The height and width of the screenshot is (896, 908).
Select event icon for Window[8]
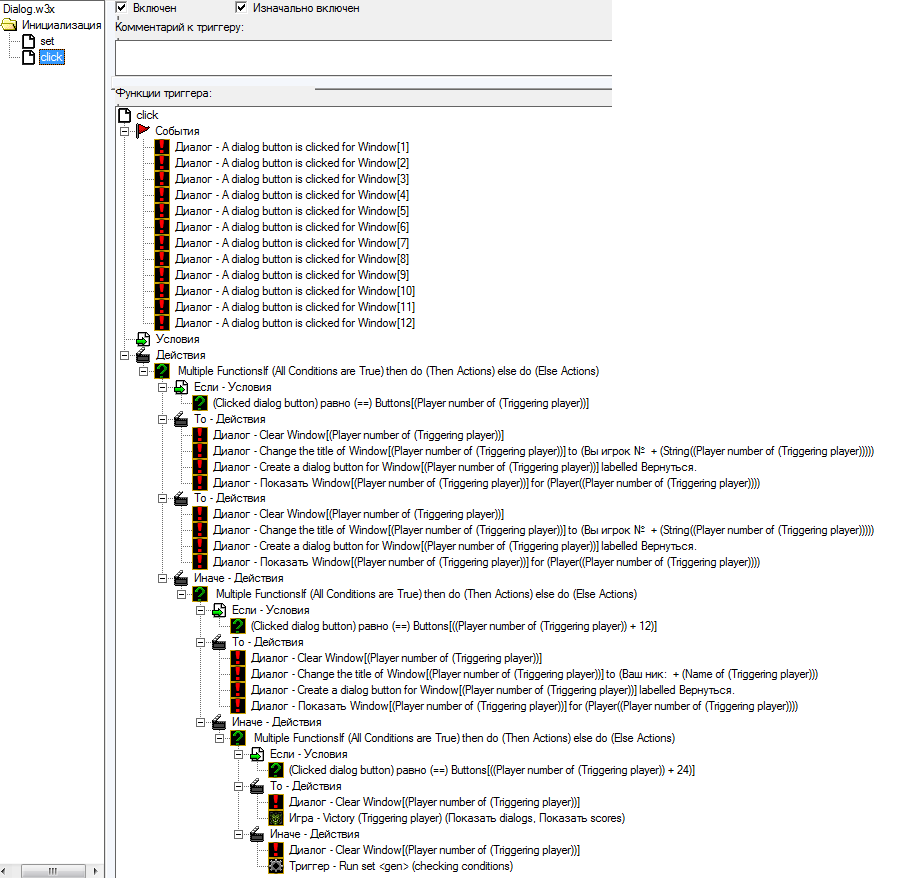tap(162, 259)
